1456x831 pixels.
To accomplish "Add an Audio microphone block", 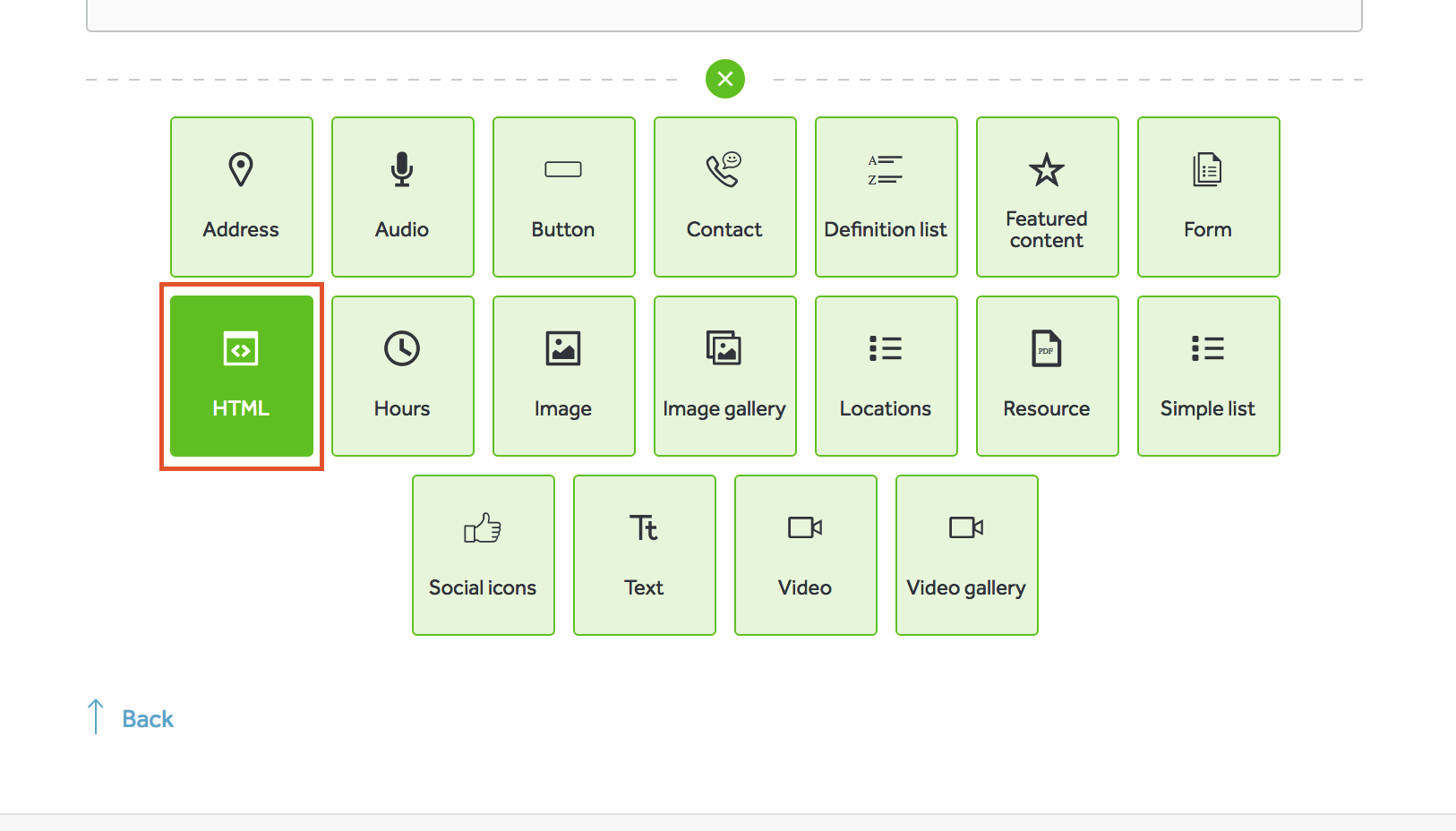I will click(x=403, y=197).
